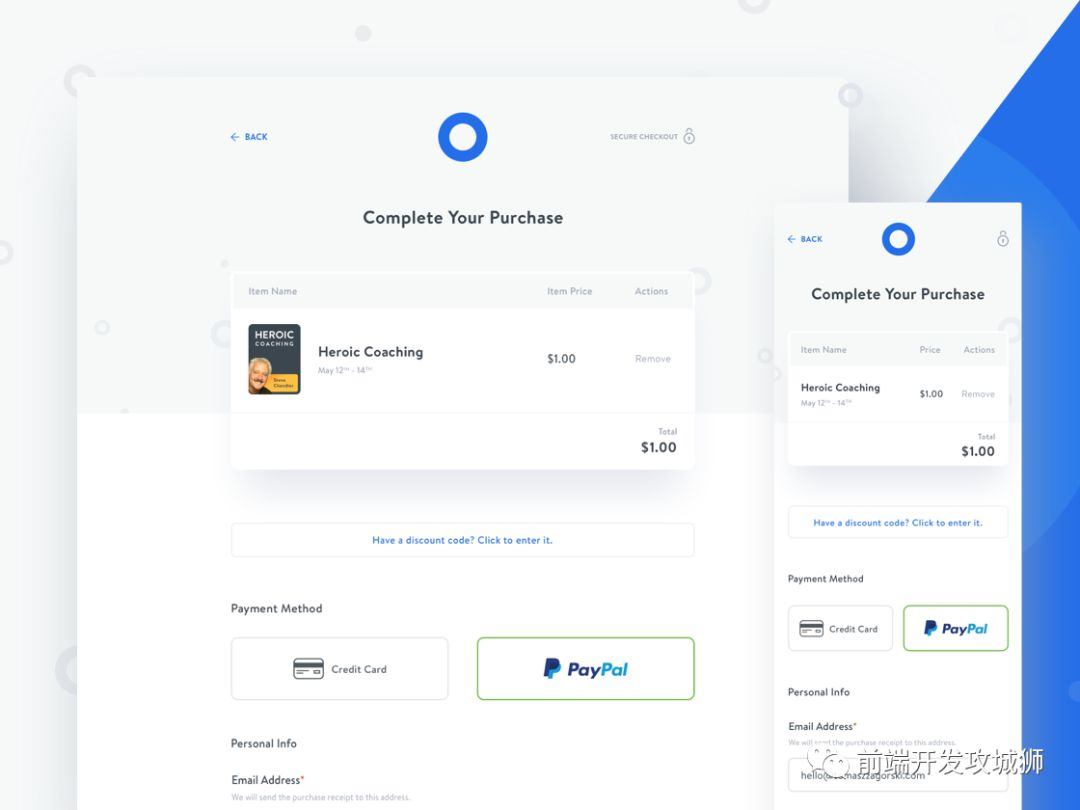Screen dimensions: 1080x810
Task: Select the PayPal payment method in desktop view
Action: (585, 669)
